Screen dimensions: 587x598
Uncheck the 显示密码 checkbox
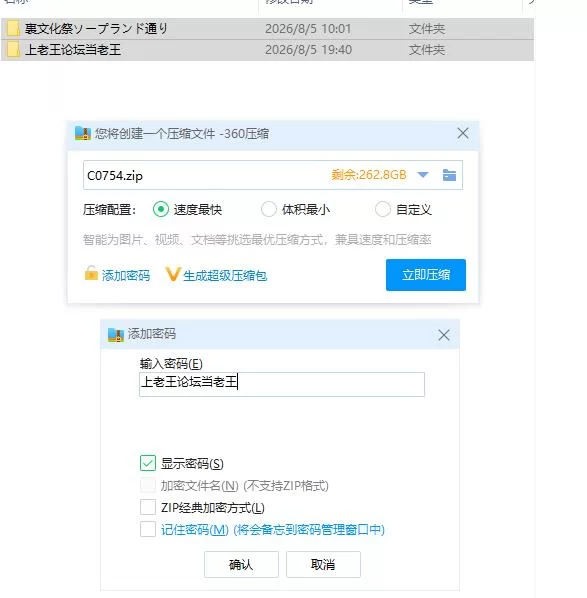tap(148, 463)
